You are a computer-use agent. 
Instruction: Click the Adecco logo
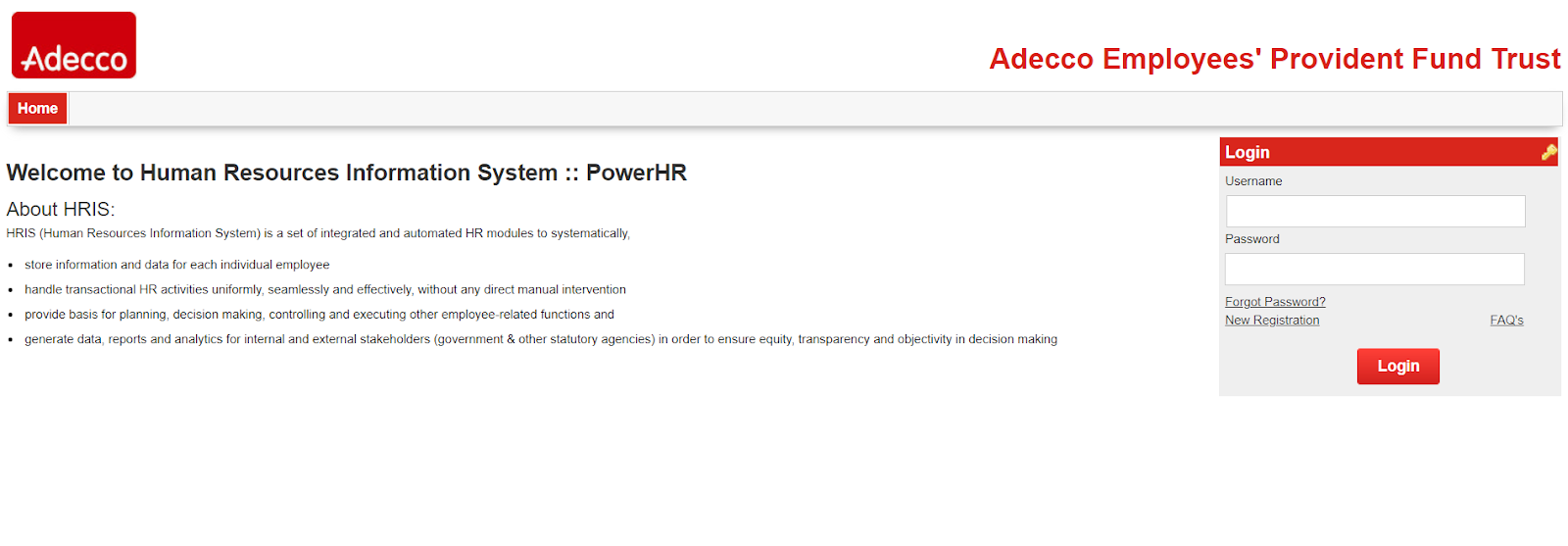[73, 45]
